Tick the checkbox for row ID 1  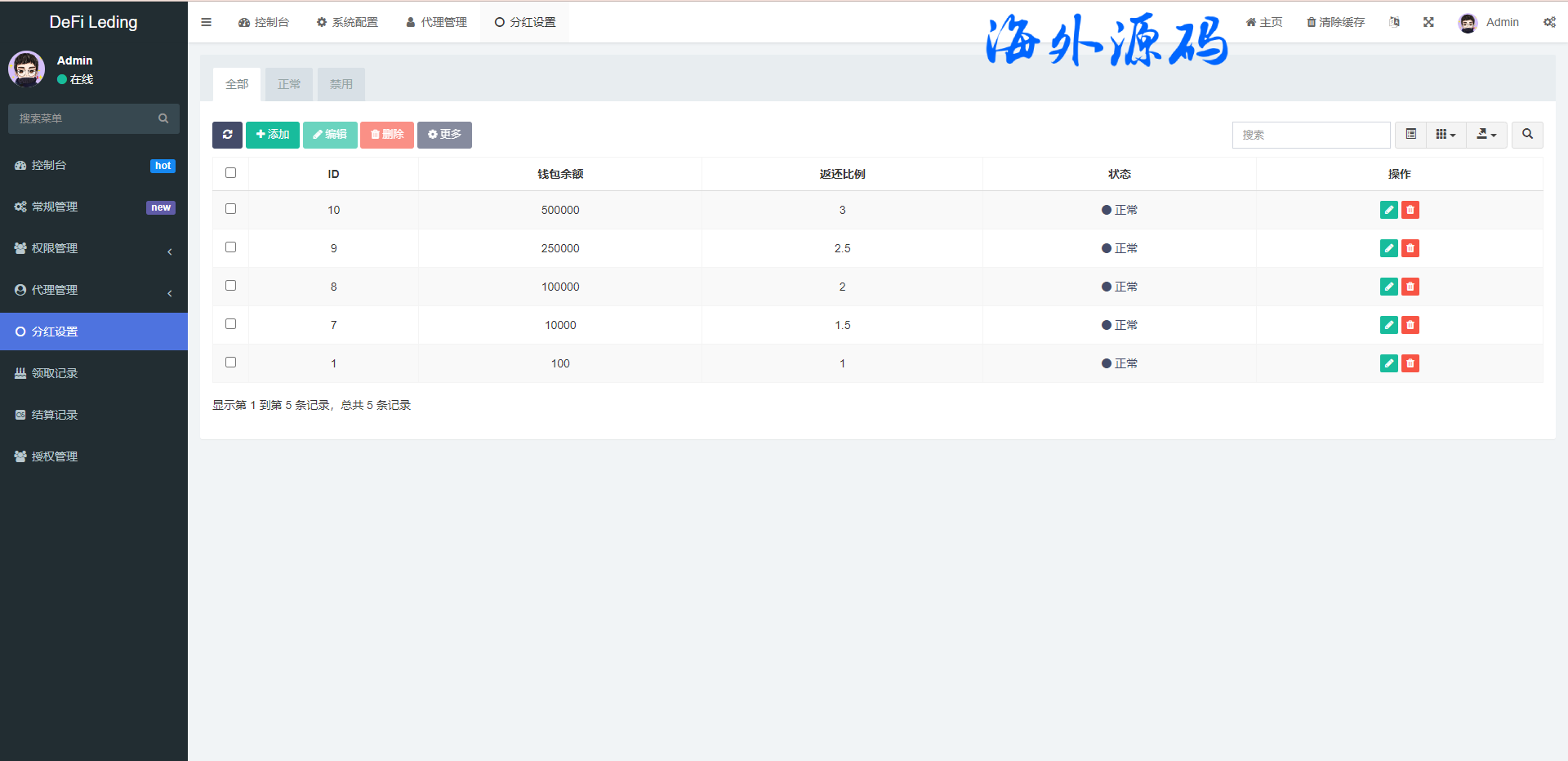[230, 363]
